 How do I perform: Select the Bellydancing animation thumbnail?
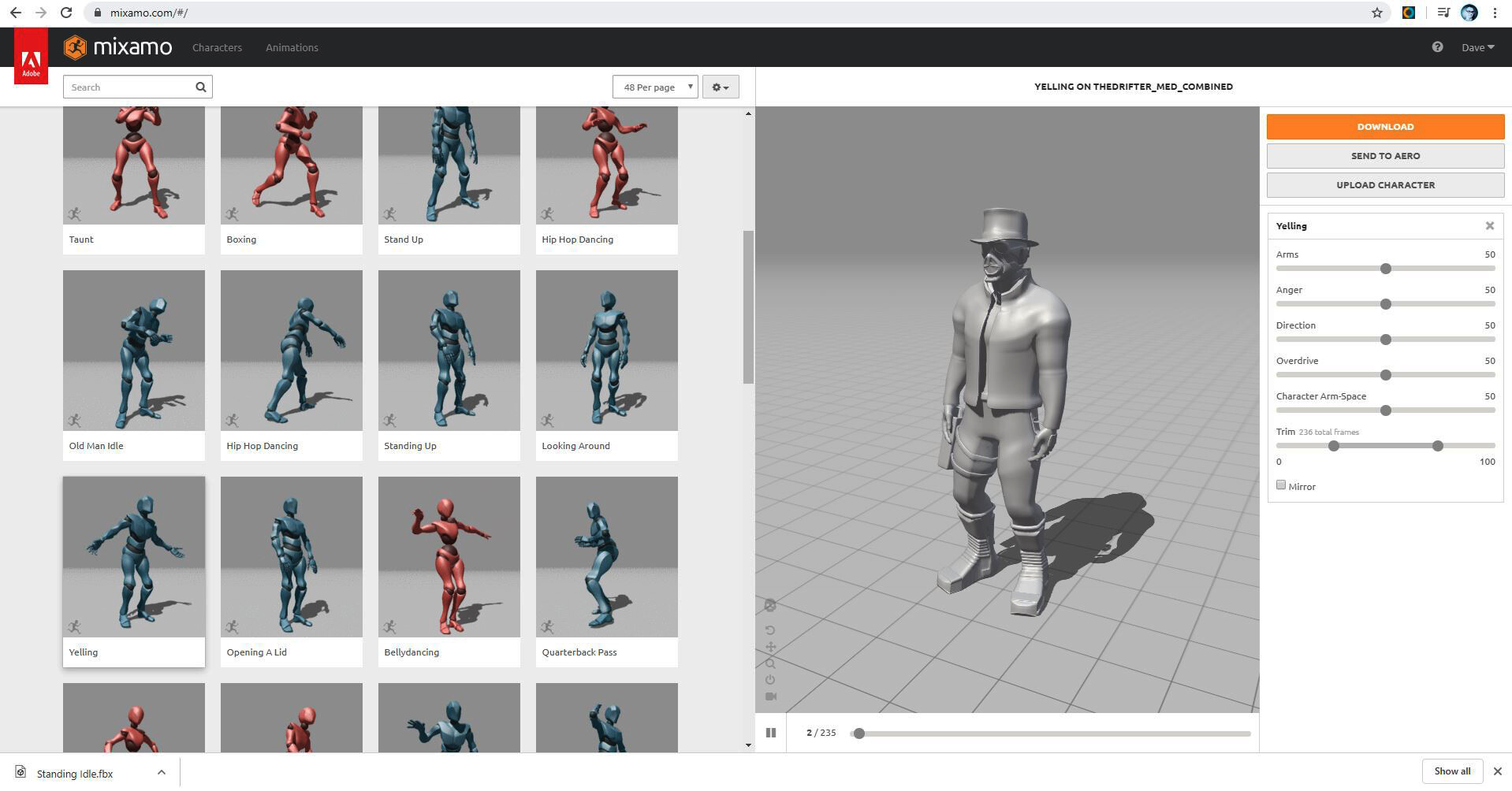click(x=448, y=556)
